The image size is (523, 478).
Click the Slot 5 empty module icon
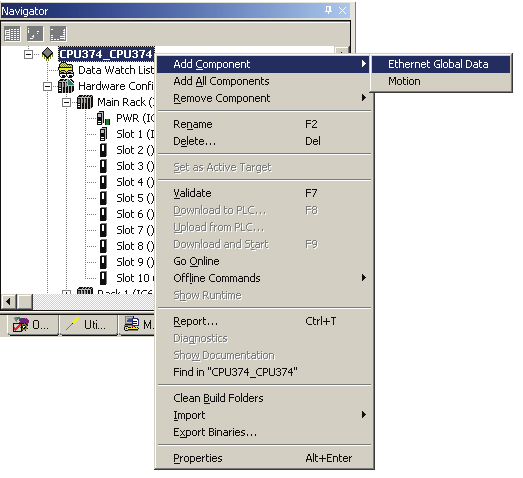[103, 198]
